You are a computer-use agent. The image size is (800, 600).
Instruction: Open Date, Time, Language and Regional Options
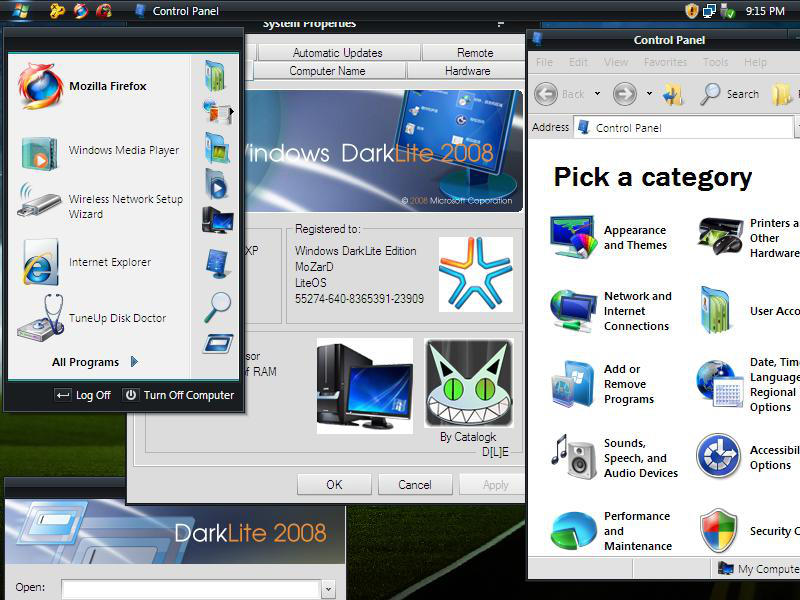(x=748, y=384)
